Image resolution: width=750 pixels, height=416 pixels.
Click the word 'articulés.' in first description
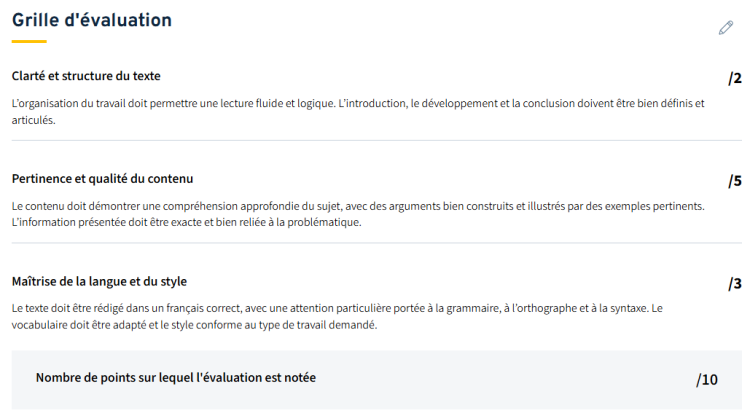click(33, 120)
